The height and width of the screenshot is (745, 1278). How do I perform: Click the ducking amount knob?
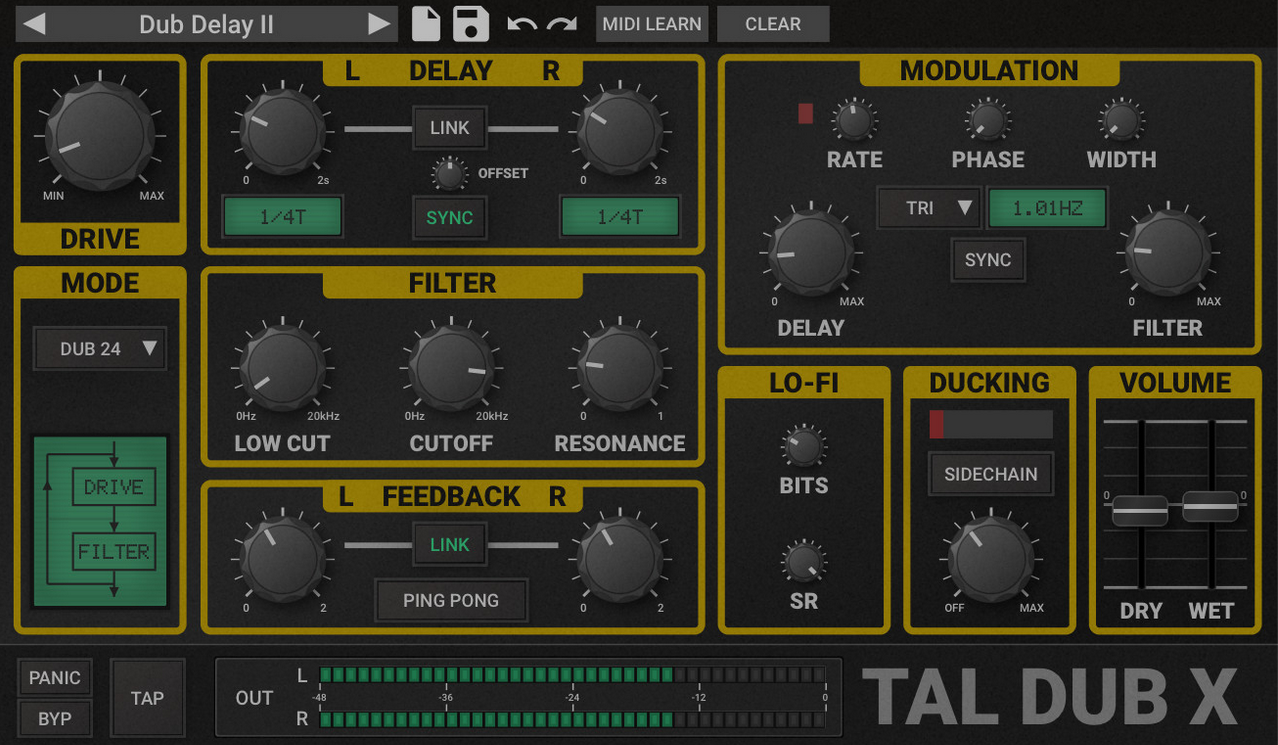[991, 559]
